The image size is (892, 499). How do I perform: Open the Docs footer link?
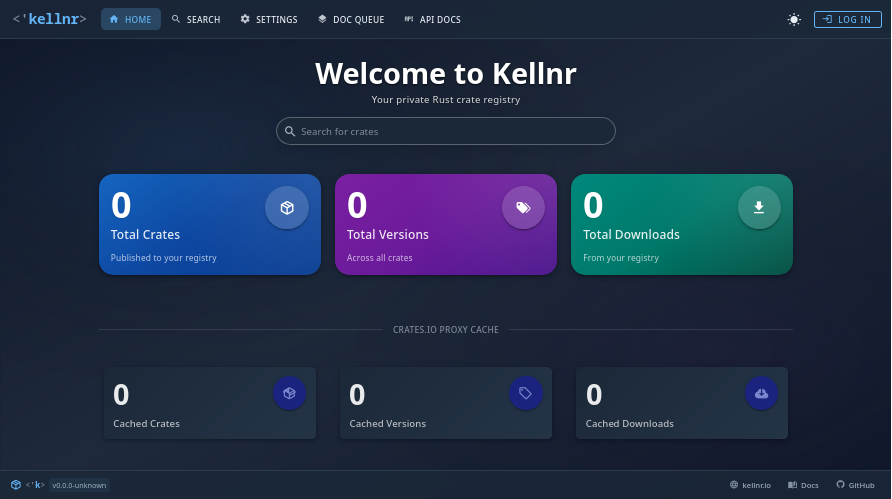803,485
